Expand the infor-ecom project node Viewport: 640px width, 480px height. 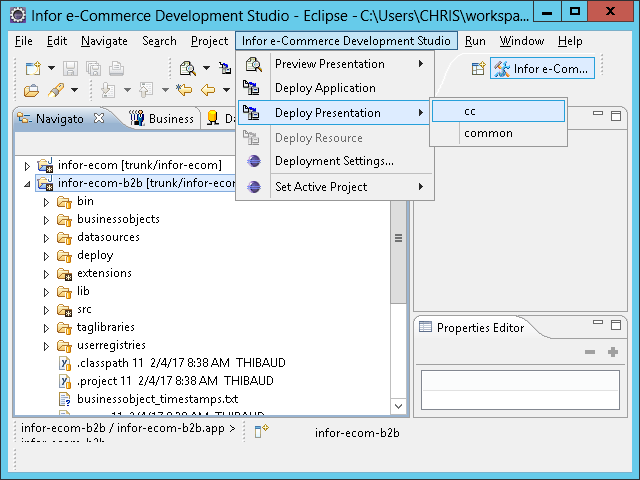(x=27, y=165)
